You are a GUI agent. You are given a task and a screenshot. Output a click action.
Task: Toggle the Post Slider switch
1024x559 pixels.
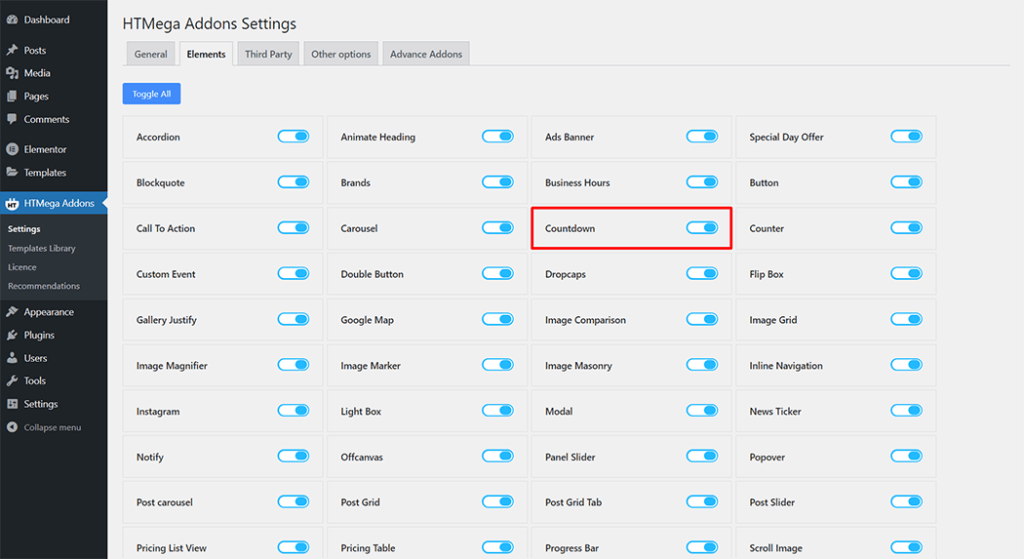tap(906, 502)
